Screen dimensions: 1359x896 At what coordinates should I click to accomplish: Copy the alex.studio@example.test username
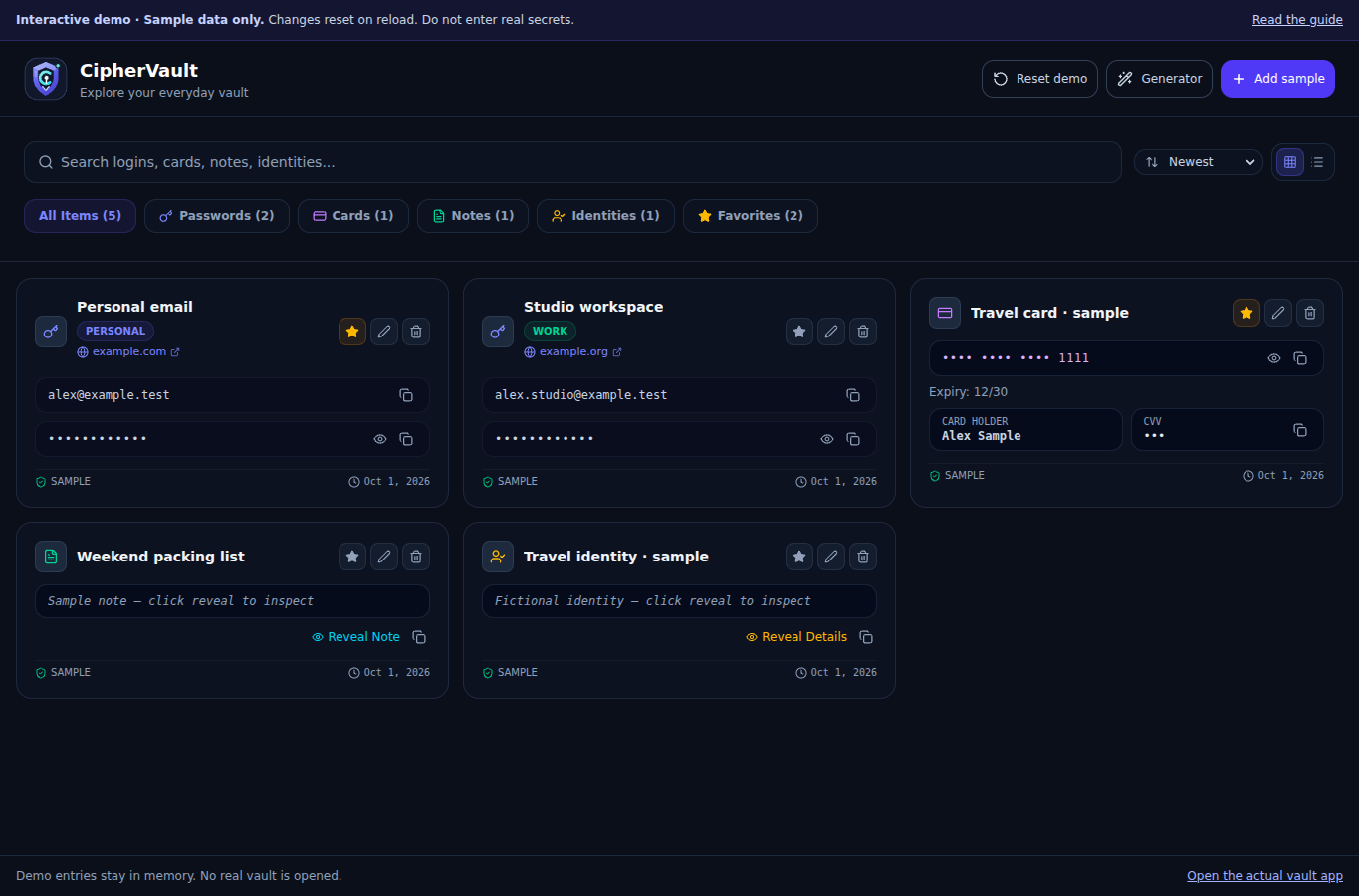853,395
